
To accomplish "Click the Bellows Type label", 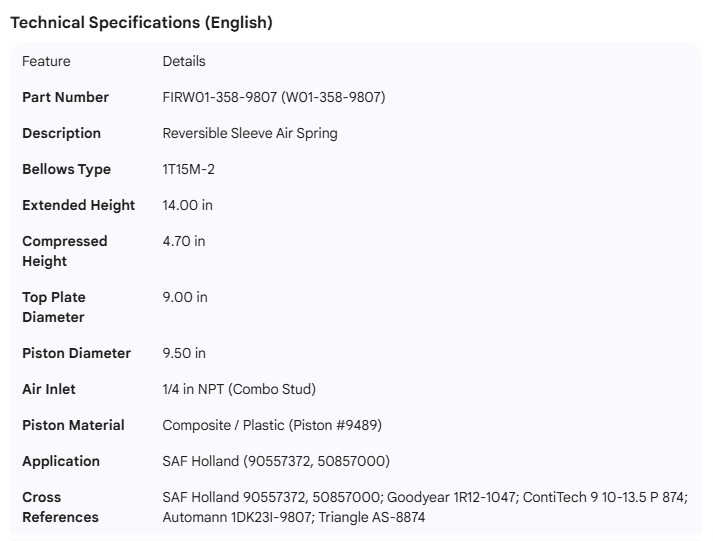I will point(66,169).
